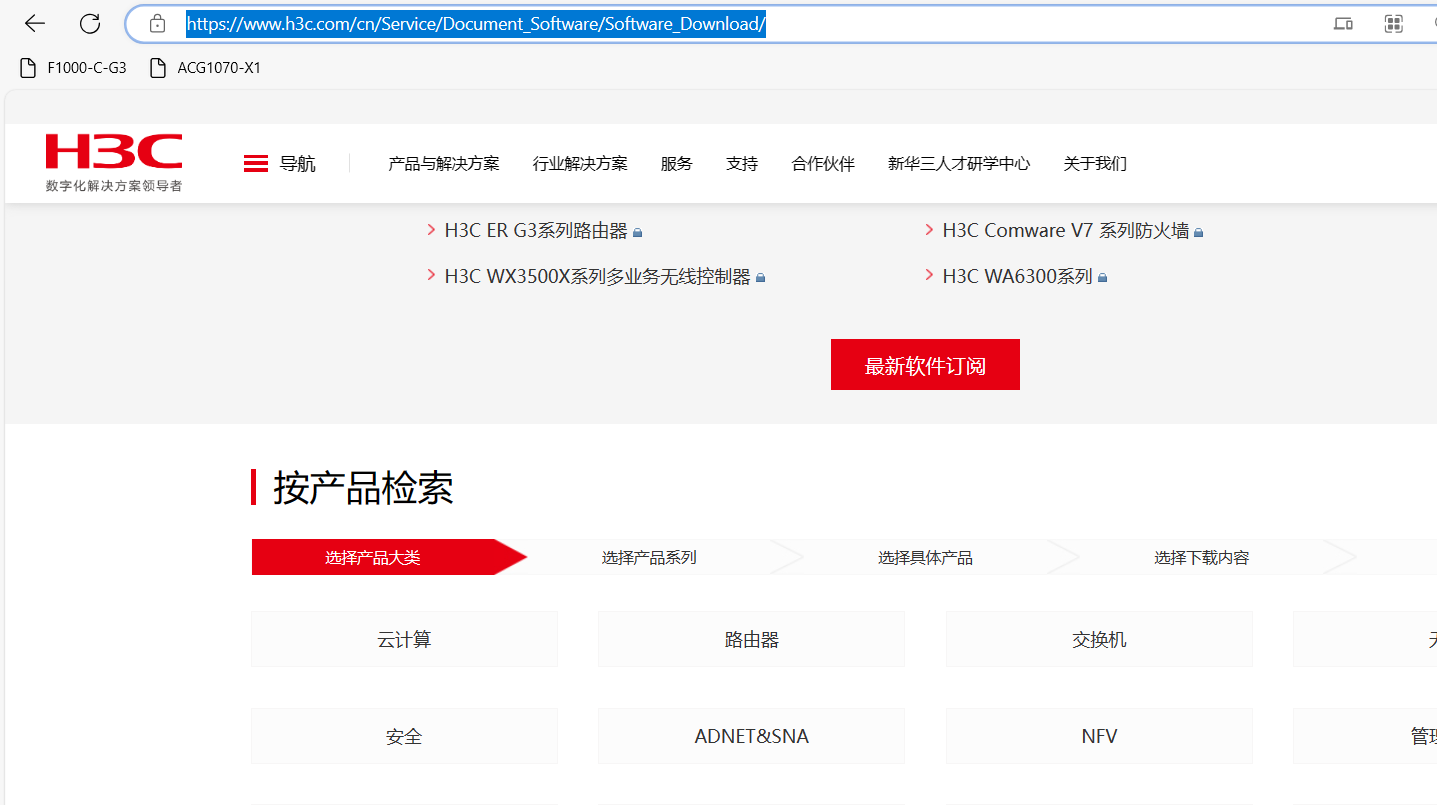
Task: Open the H3C ER G3系列路由器 link
Action: (x=536, y=231)
